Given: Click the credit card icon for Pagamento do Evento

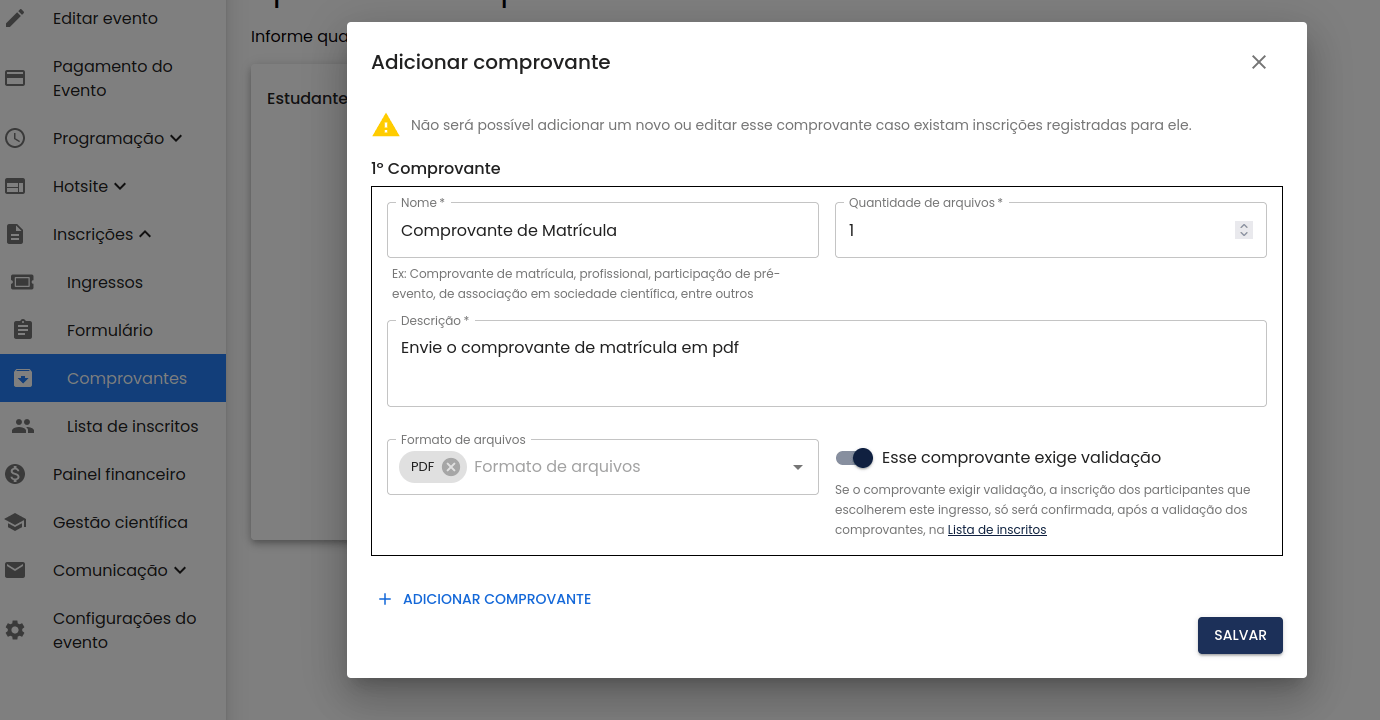Looking at the screenshot, I should 15,78.
